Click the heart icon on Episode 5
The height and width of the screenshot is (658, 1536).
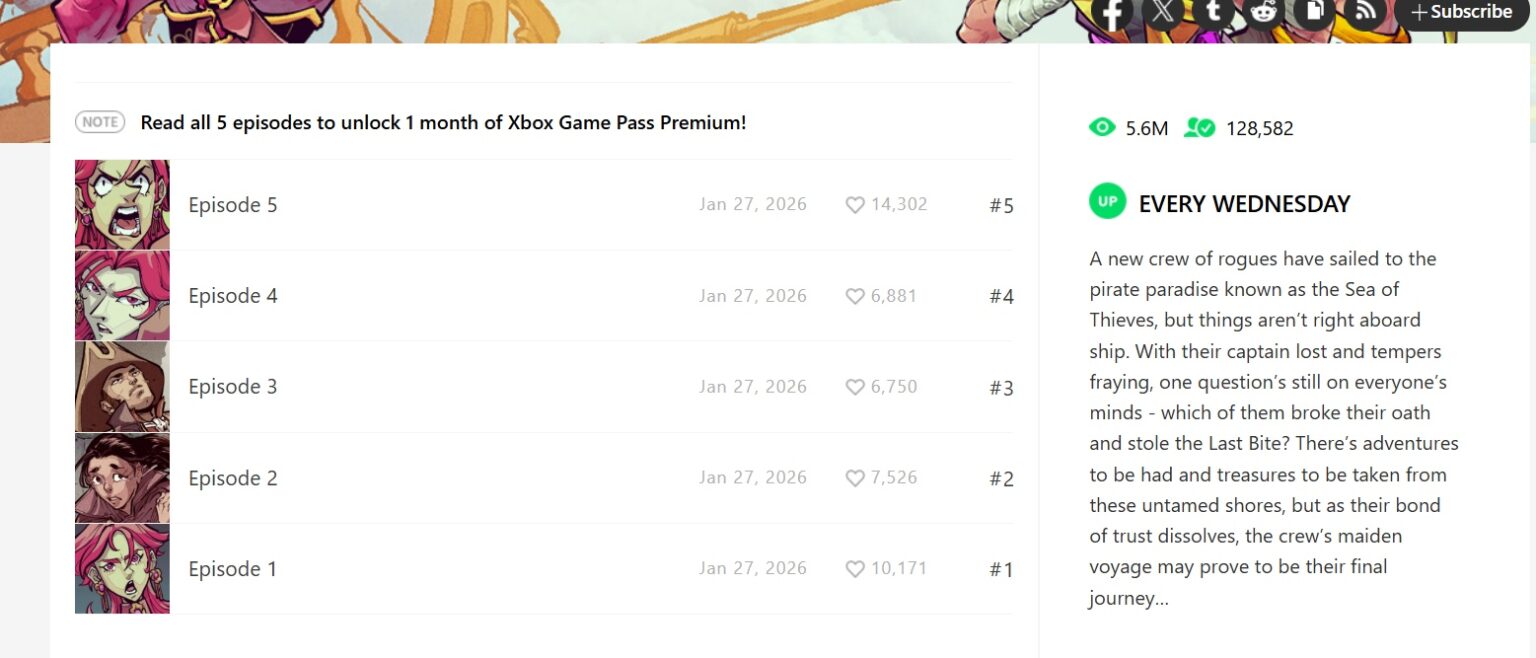pos(855,205)
